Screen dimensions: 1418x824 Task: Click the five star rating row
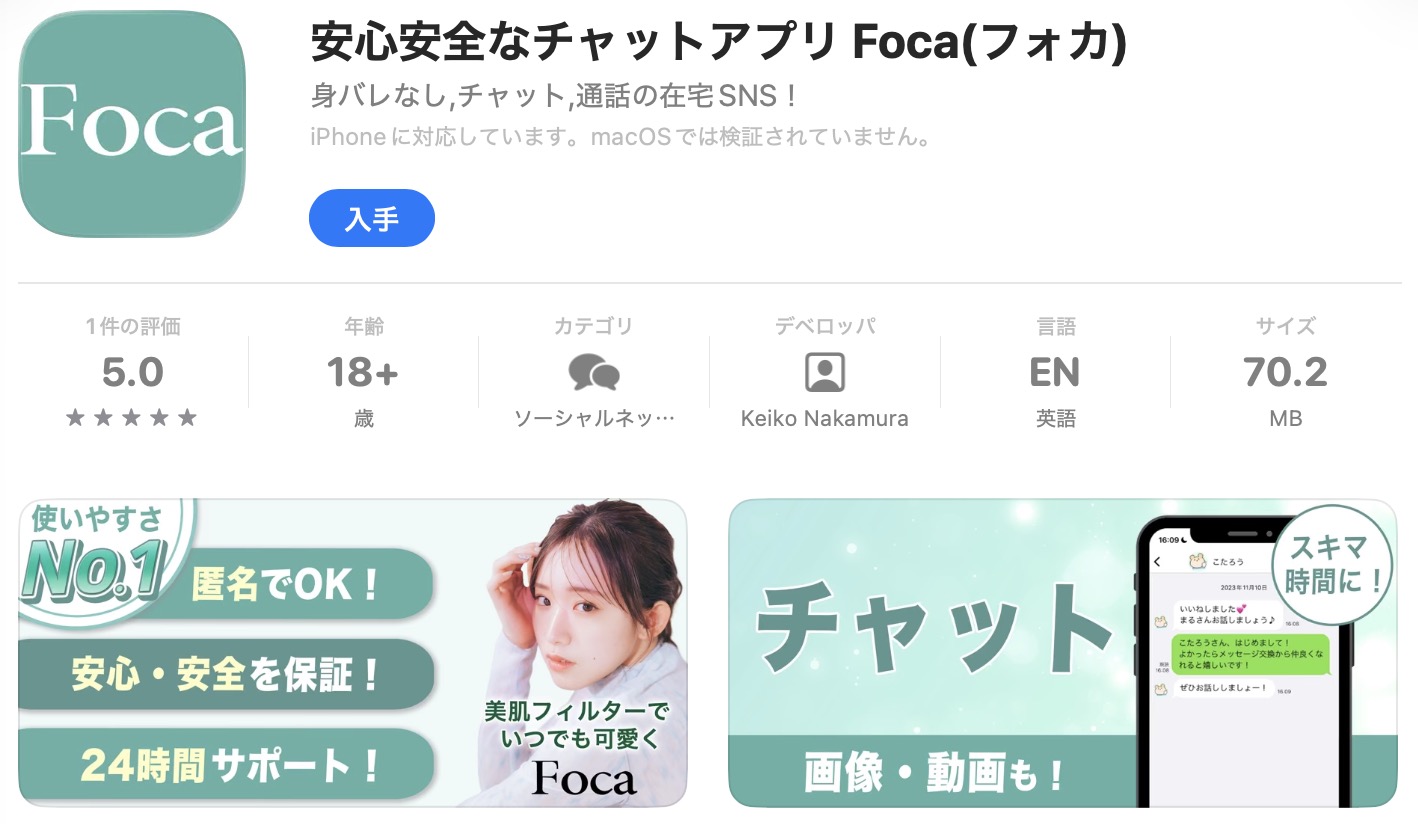coord(132,418)
